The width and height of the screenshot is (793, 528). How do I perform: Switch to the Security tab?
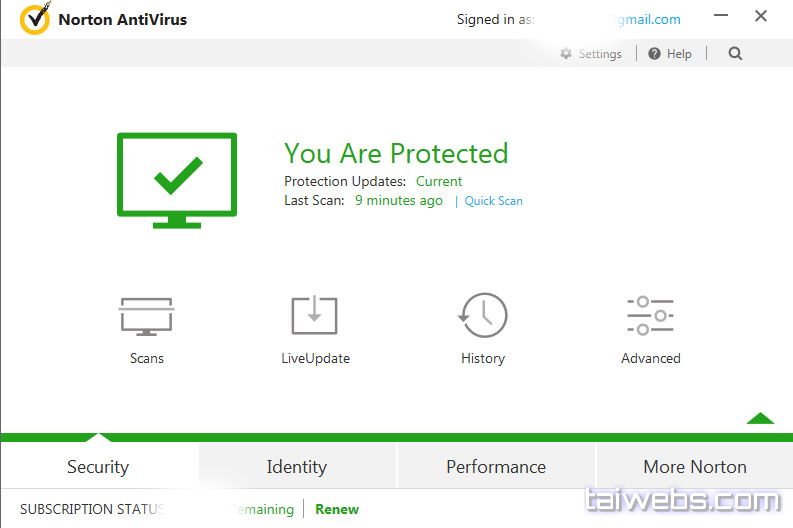(98, 467)
